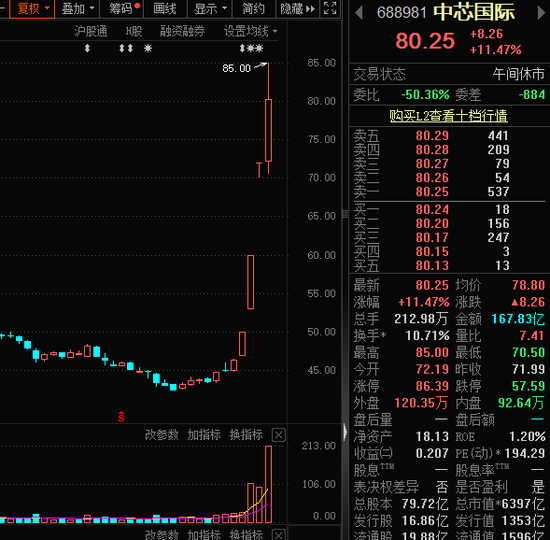
Task: Click the 卖一 volume 537
Action: click(x=498, y=192)
